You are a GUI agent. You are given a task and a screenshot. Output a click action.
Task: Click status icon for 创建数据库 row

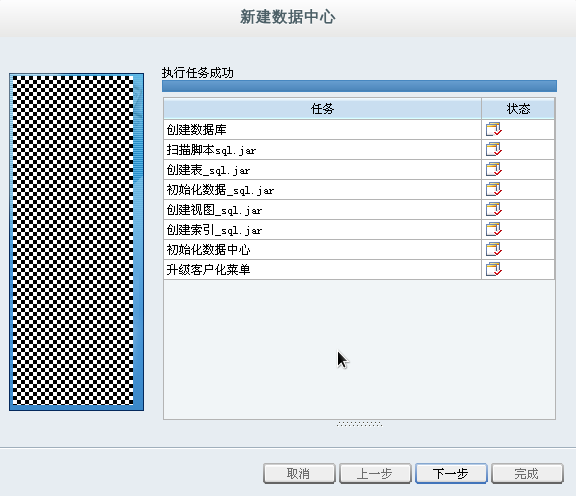[494, 129]
